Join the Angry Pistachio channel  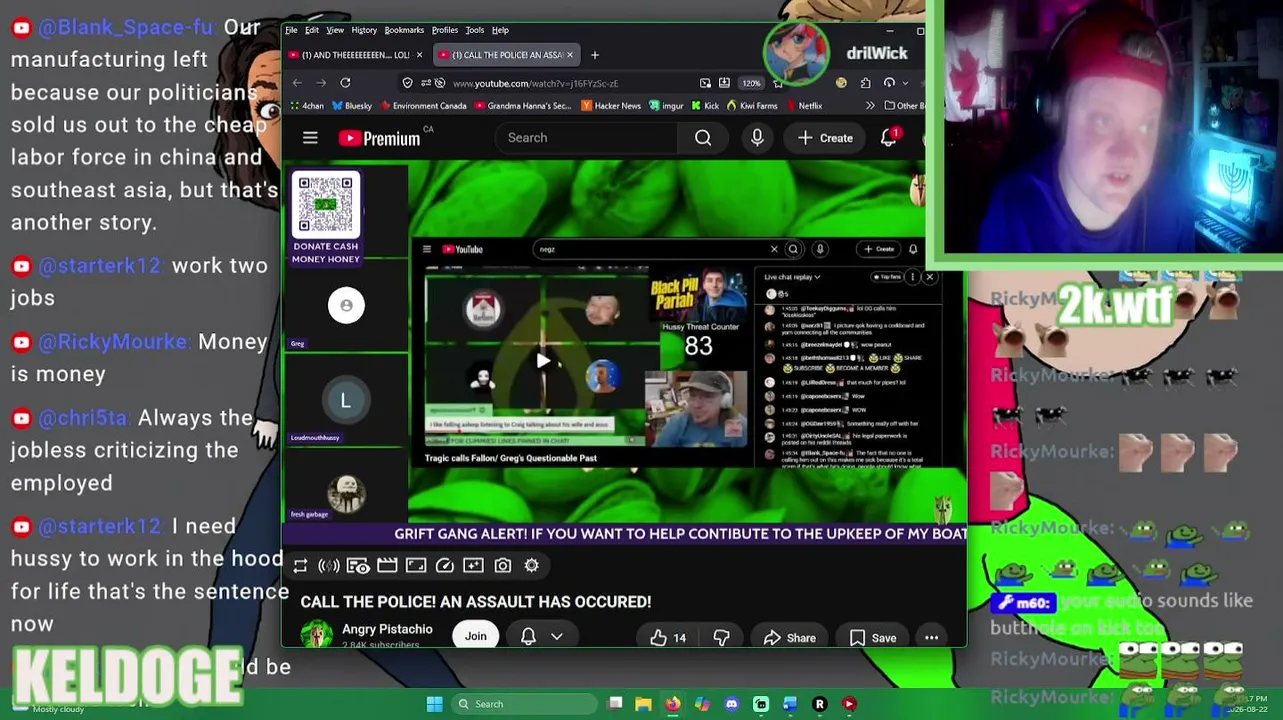[x=475, y=636]
